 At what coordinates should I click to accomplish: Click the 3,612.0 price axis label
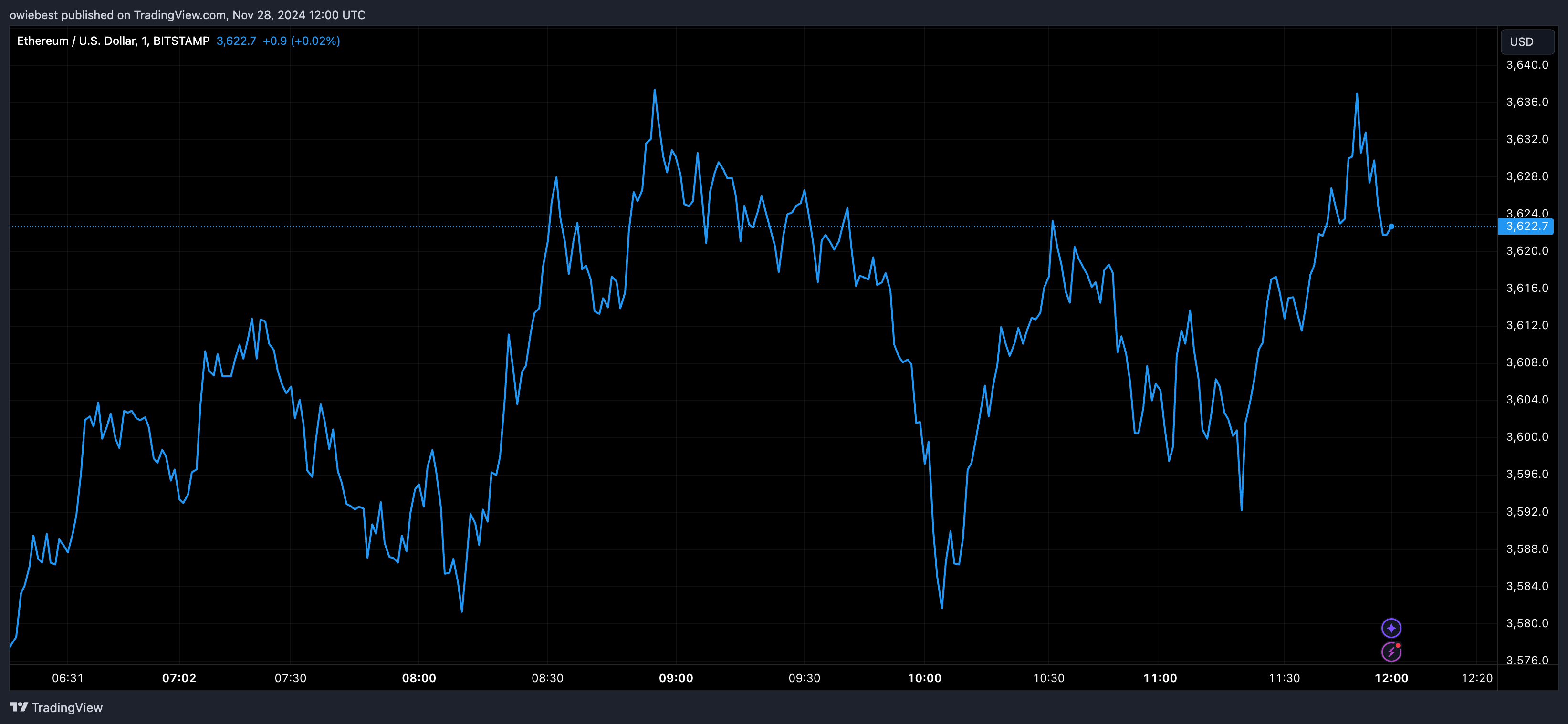pos(1527,325)
